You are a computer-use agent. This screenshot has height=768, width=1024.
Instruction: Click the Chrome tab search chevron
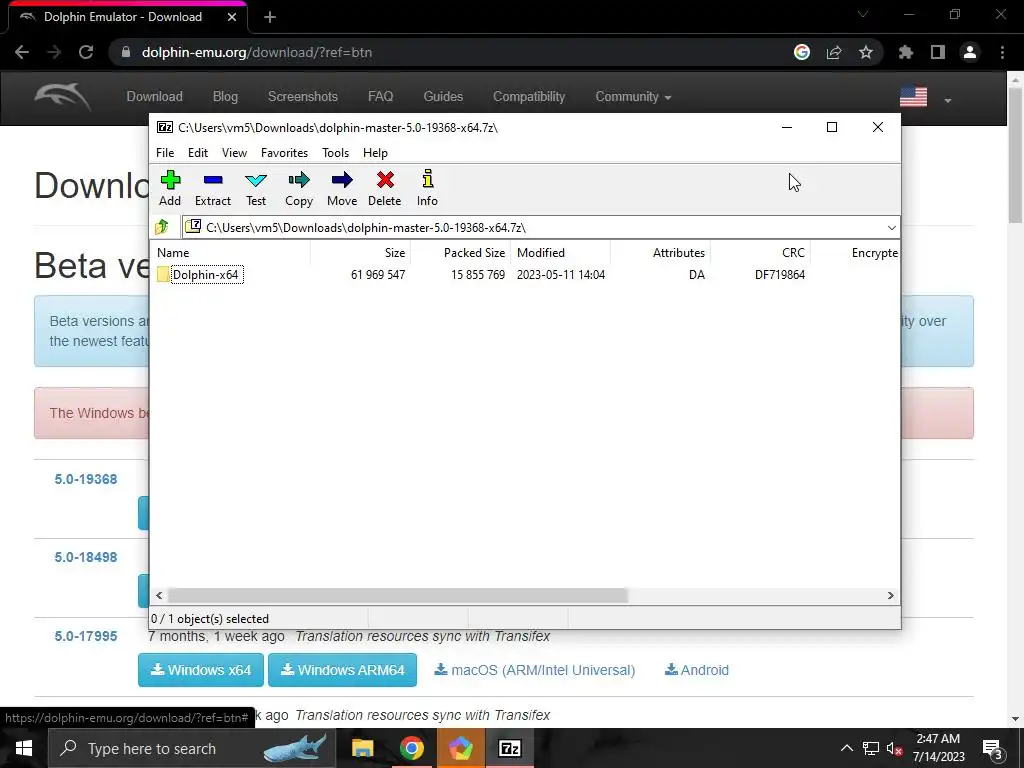863,14
